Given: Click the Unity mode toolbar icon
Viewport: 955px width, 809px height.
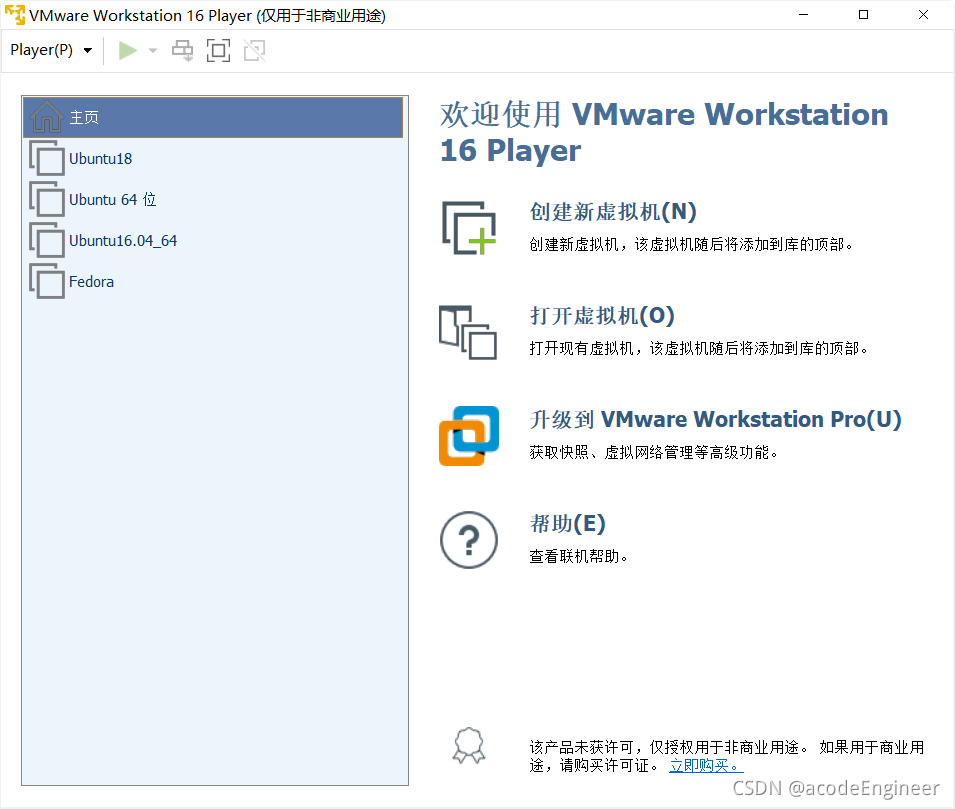Looking at the screenshot, I should click(255, 51).
